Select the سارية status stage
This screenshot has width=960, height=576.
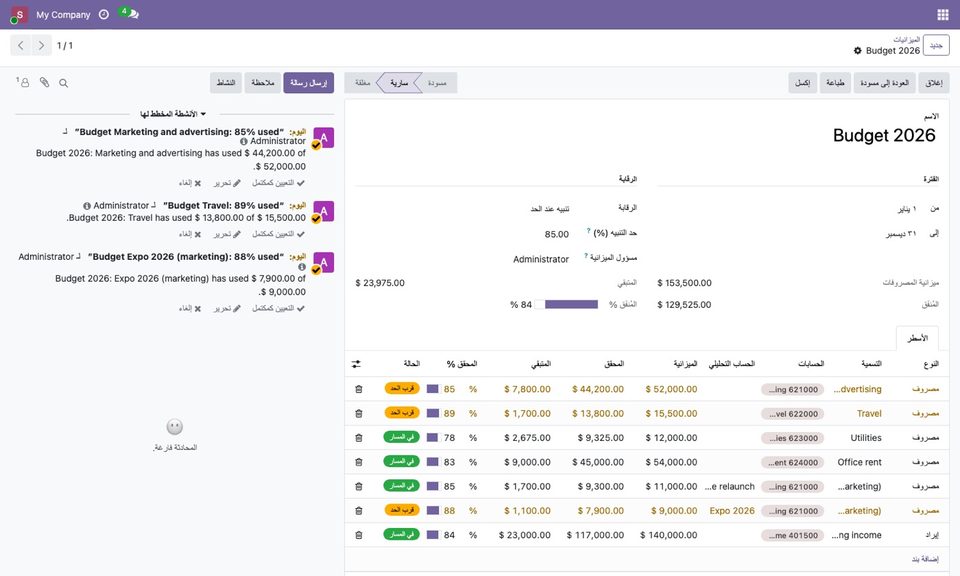[399, 83]
